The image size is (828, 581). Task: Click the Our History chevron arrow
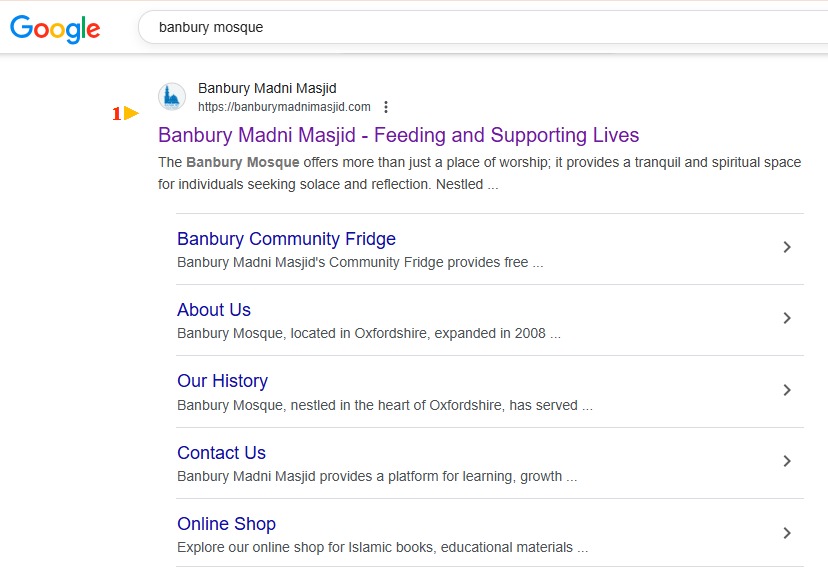[x=787, y=390]
